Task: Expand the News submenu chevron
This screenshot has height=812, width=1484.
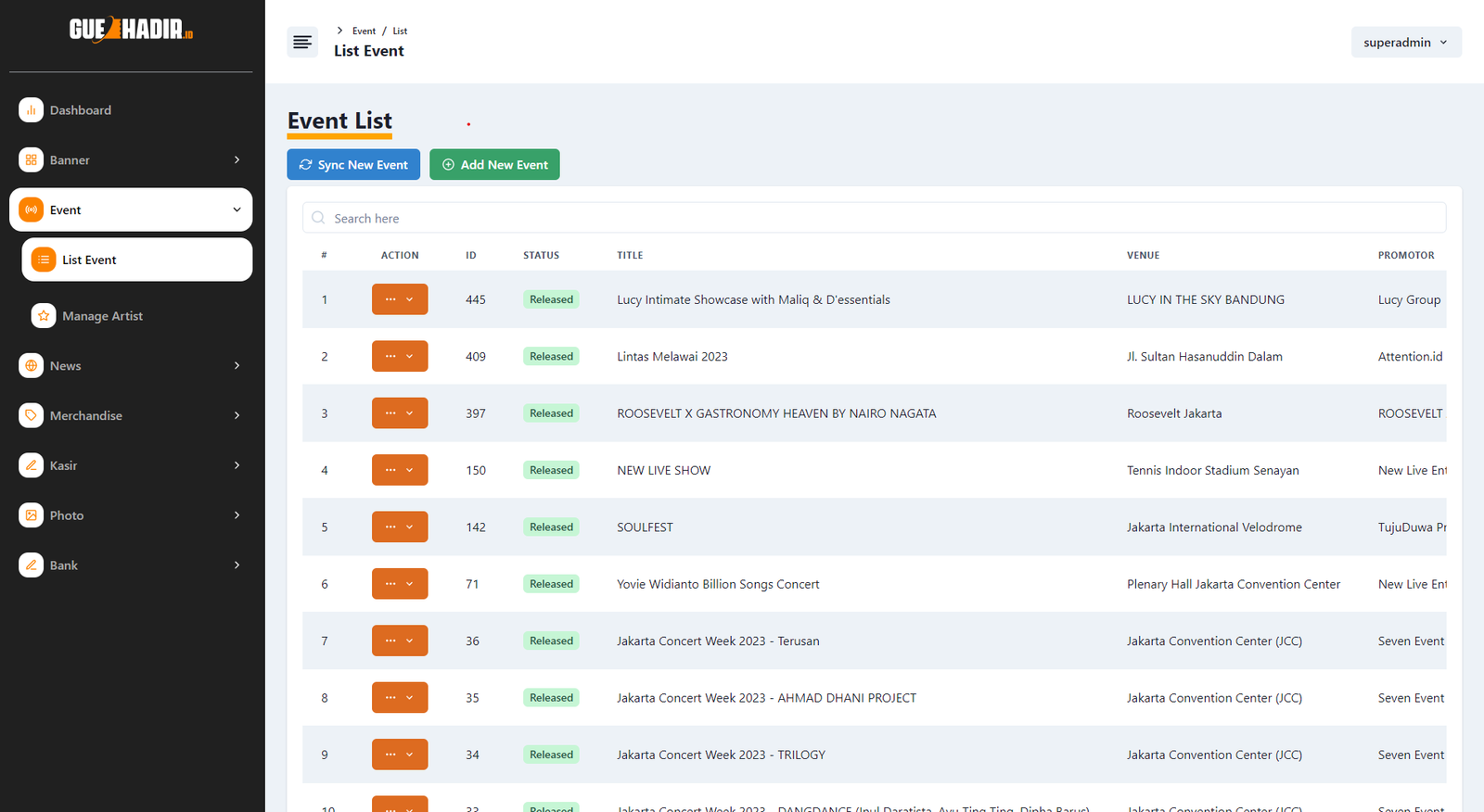Action: coord(237,366)
